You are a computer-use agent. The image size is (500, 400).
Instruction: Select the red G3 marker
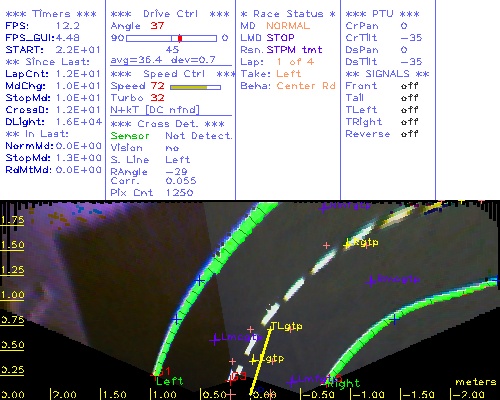239,377
